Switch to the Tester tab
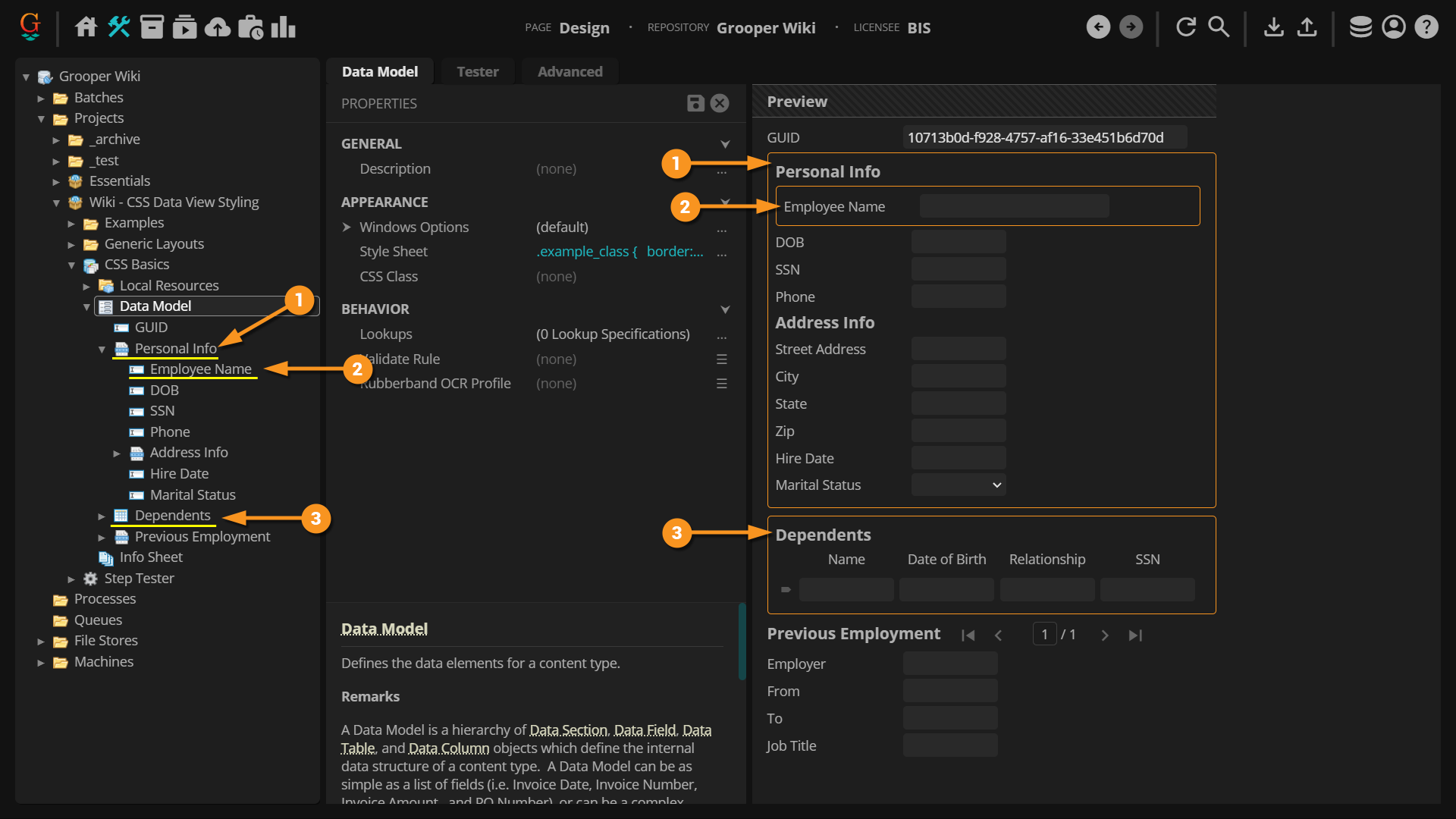Image resolution: width=1456 pixels, height=819 pixels. 477,72
